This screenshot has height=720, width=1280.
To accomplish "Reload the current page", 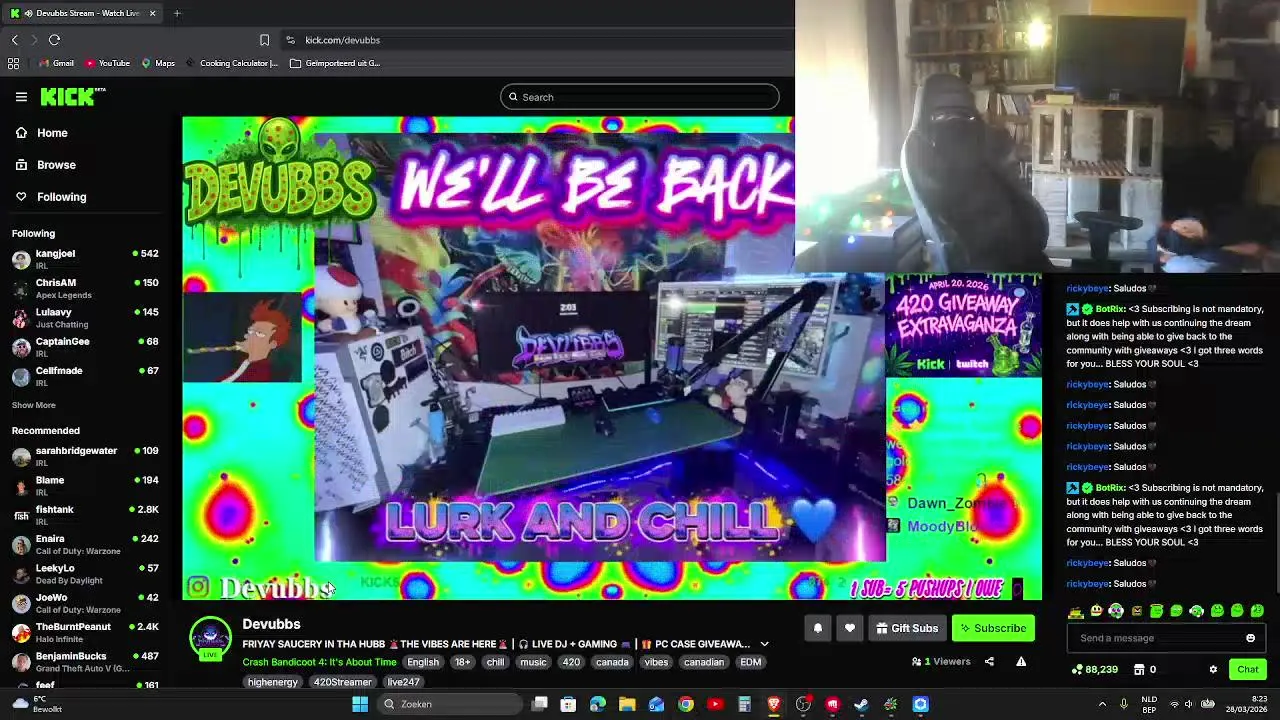I will [54, 40].
